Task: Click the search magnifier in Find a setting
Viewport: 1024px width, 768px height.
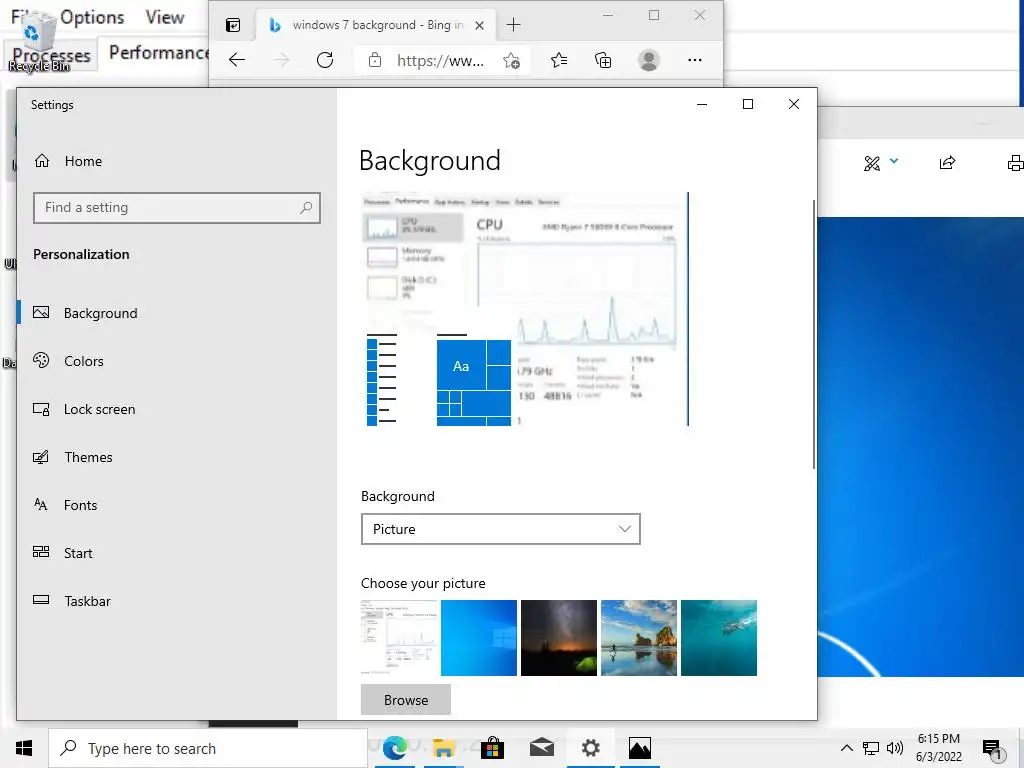Action: [306, 208]
